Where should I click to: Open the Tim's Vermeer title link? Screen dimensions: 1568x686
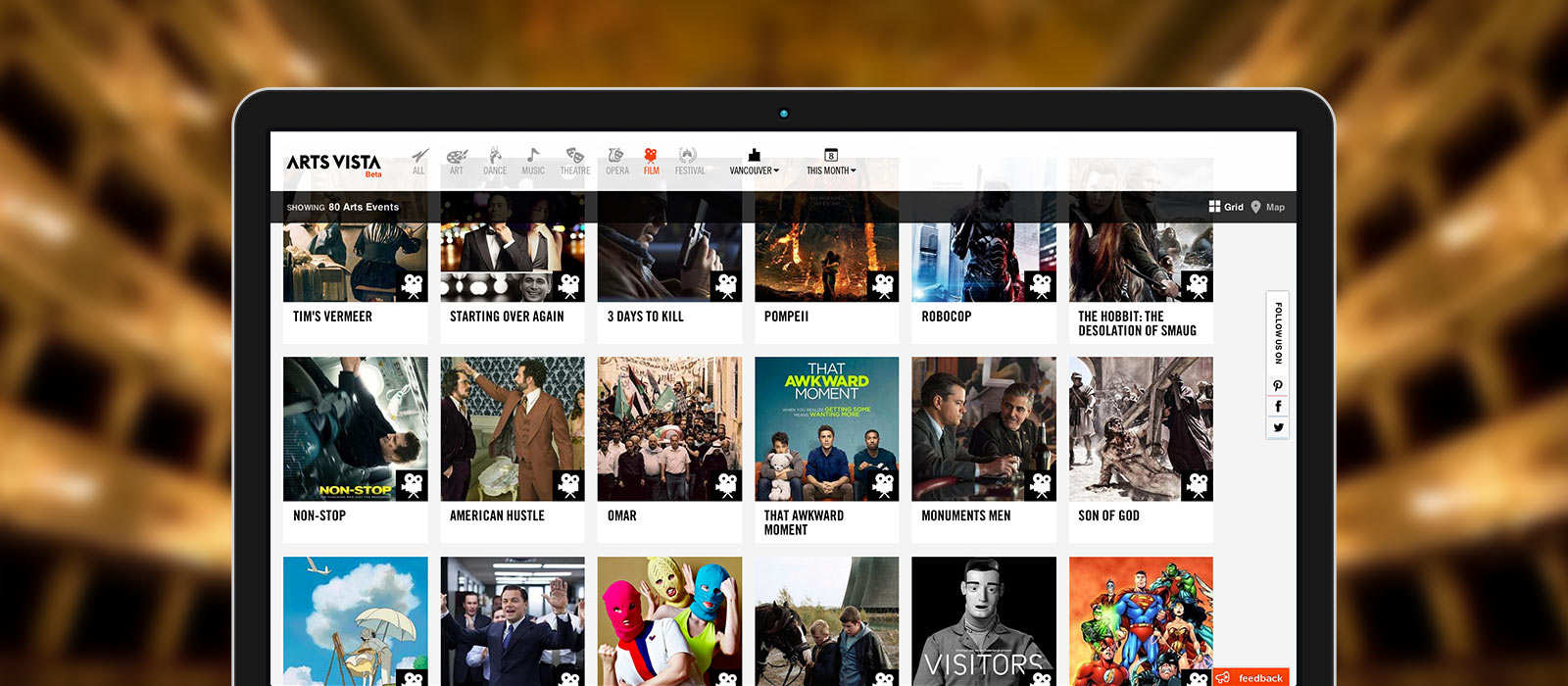coord(332,317)
